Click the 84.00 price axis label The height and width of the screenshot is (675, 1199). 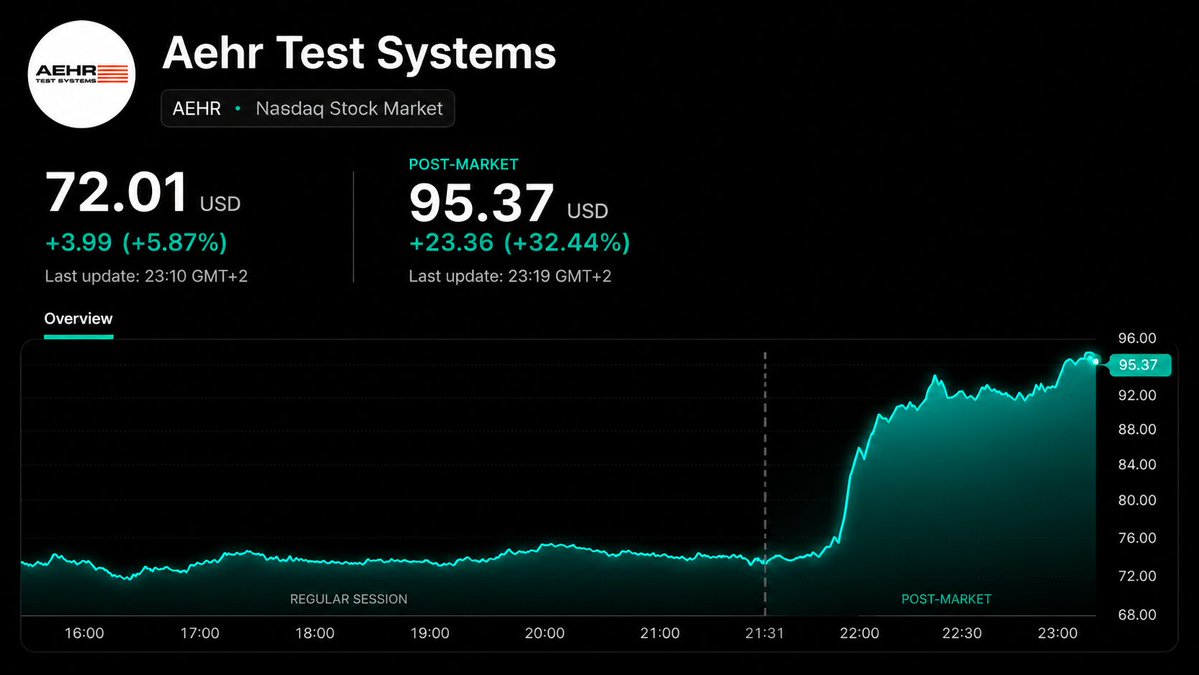tap(1137, 464)
